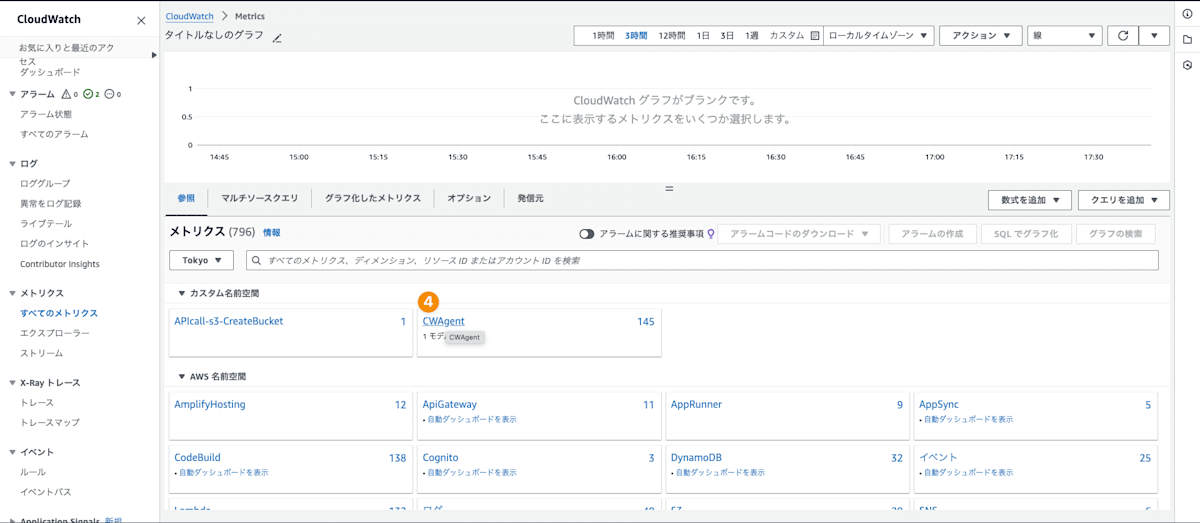Open the CWAgent namespace
Screen dimensions: 1200x523
[443, 321]
